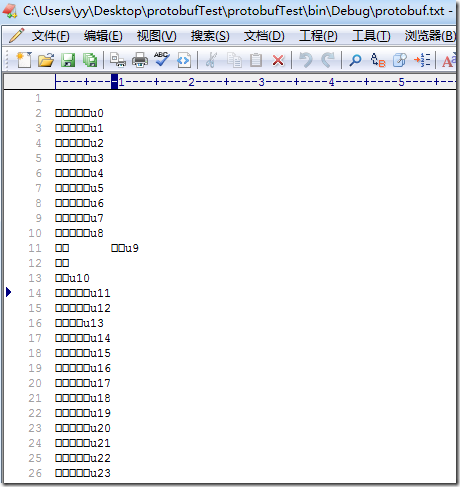460x487 pixels.
Task: Click the text ending in u11
Action: point(83,293)
